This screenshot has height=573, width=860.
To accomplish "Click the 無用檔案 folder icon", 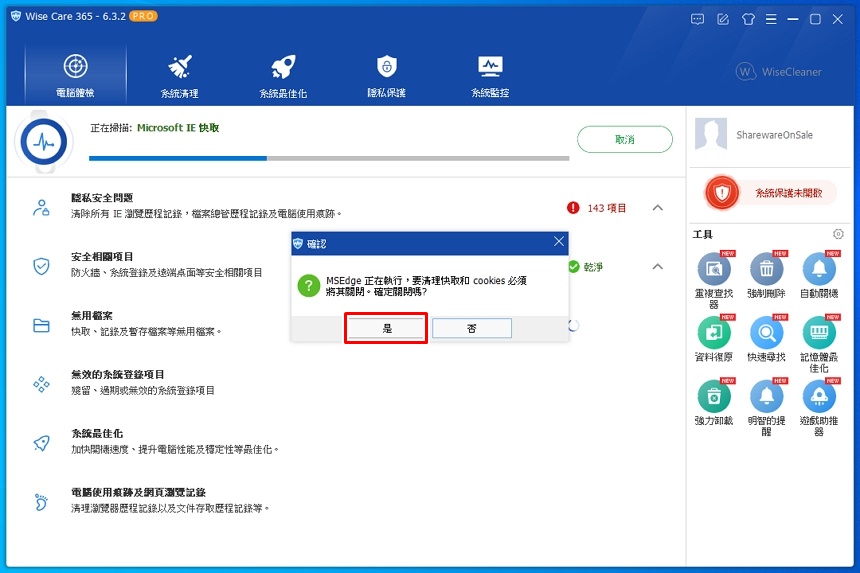I will 41,325.
